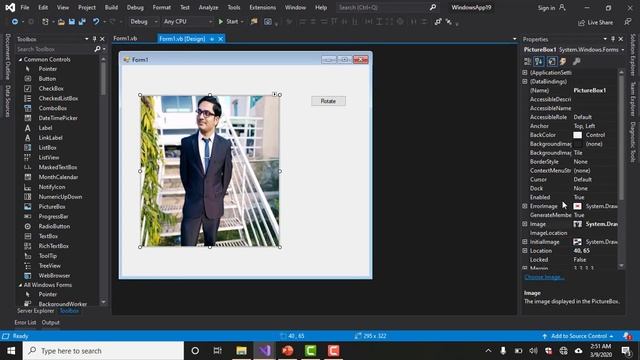Image resolution: width=640 pixels, height=360 pixels.
Task: Click the Choose Image link
Action: coord(544,277)
